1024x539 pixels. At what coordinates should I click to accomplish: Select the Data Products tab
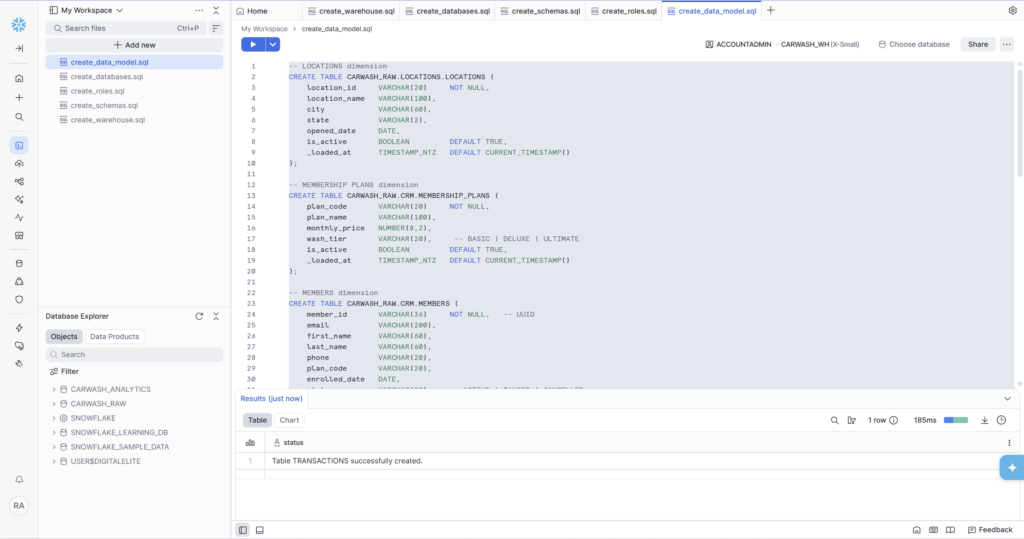tap(115, 337)
